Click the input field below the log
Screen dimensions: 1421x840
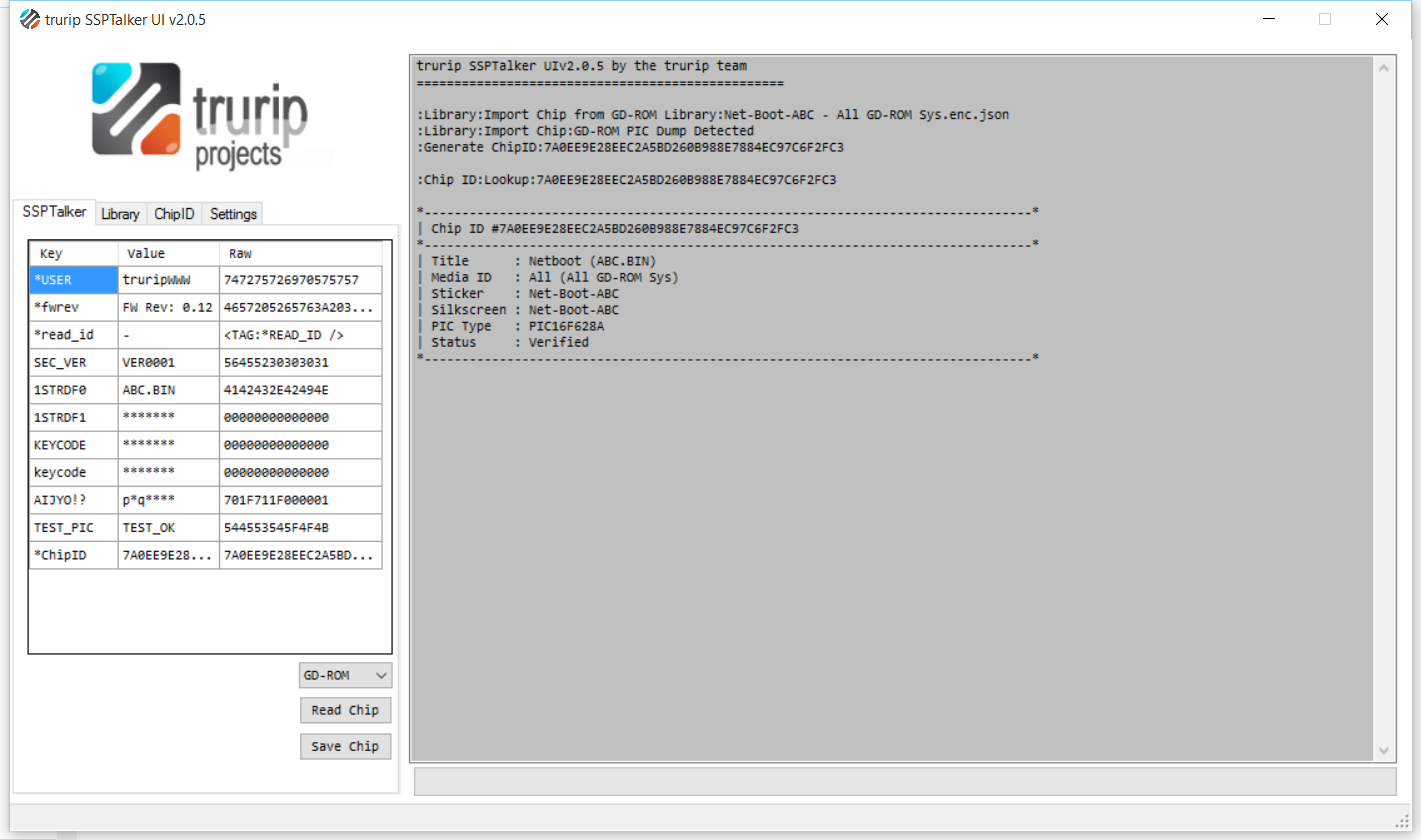pos(905,781)
